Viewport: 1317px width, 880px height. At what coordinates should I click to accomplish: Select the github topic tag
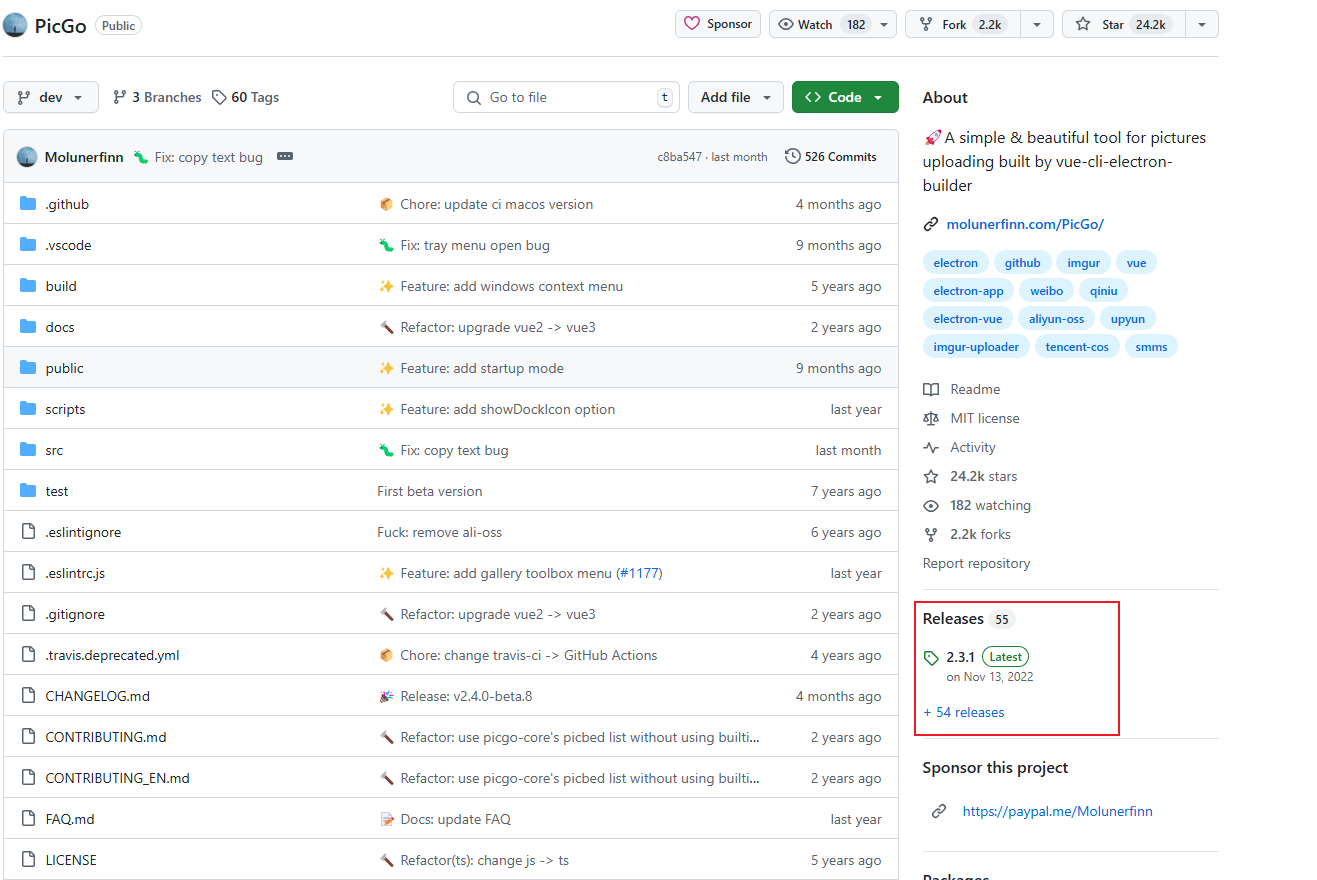click(x=1022, y=263)
